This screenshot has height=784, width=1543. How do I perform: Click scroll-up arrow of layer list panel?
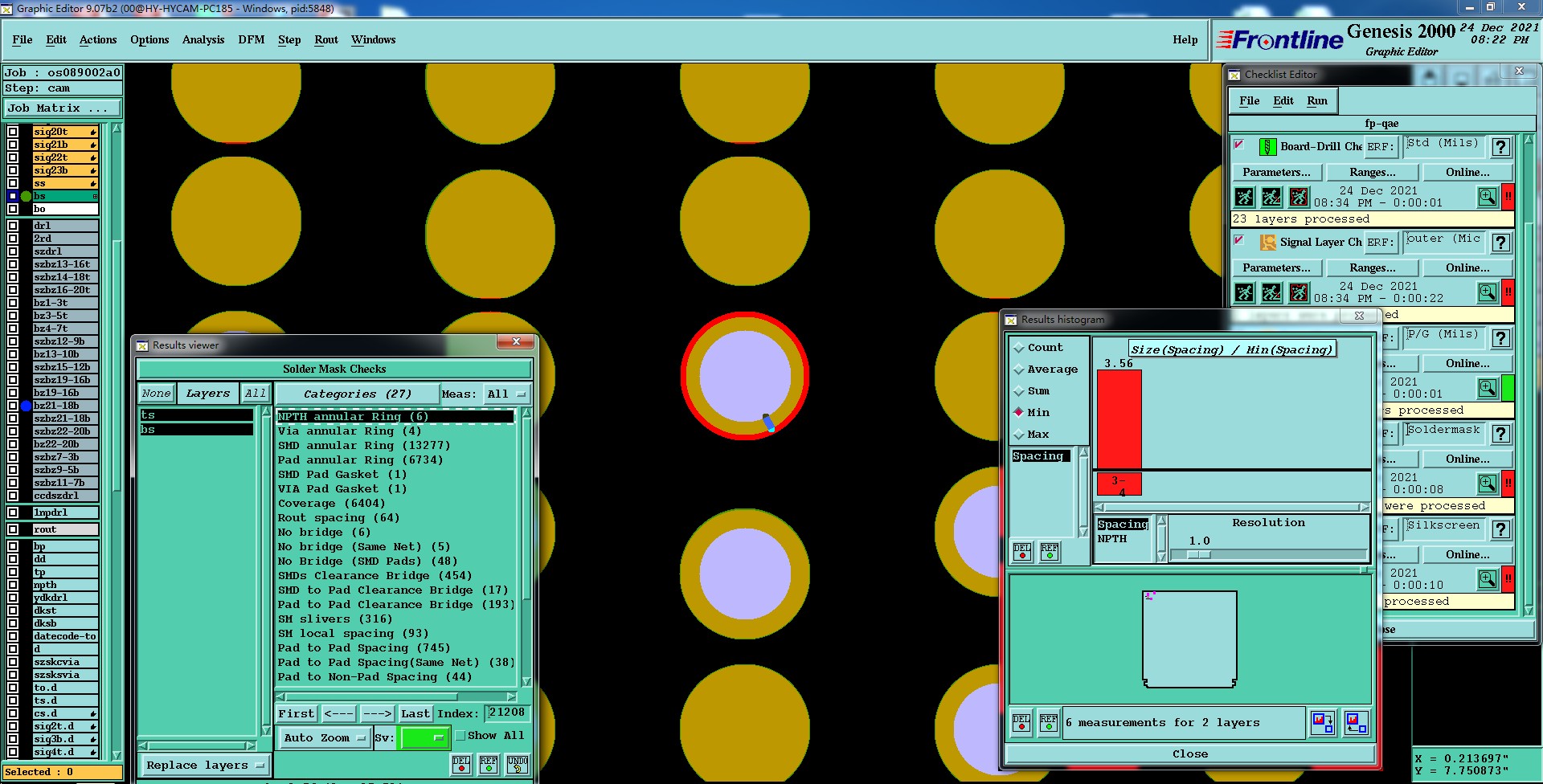click(x=117, y=129)
